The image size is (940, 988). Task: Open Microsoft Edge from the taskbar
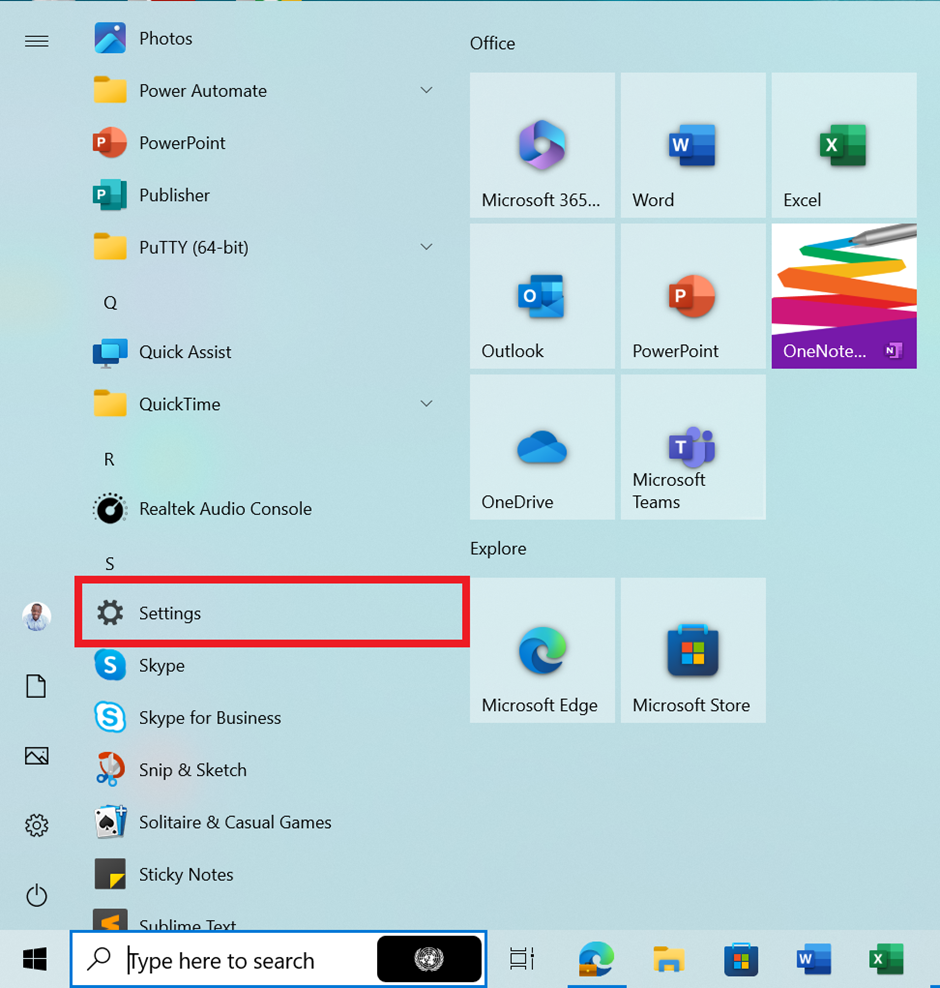point(596,959)
